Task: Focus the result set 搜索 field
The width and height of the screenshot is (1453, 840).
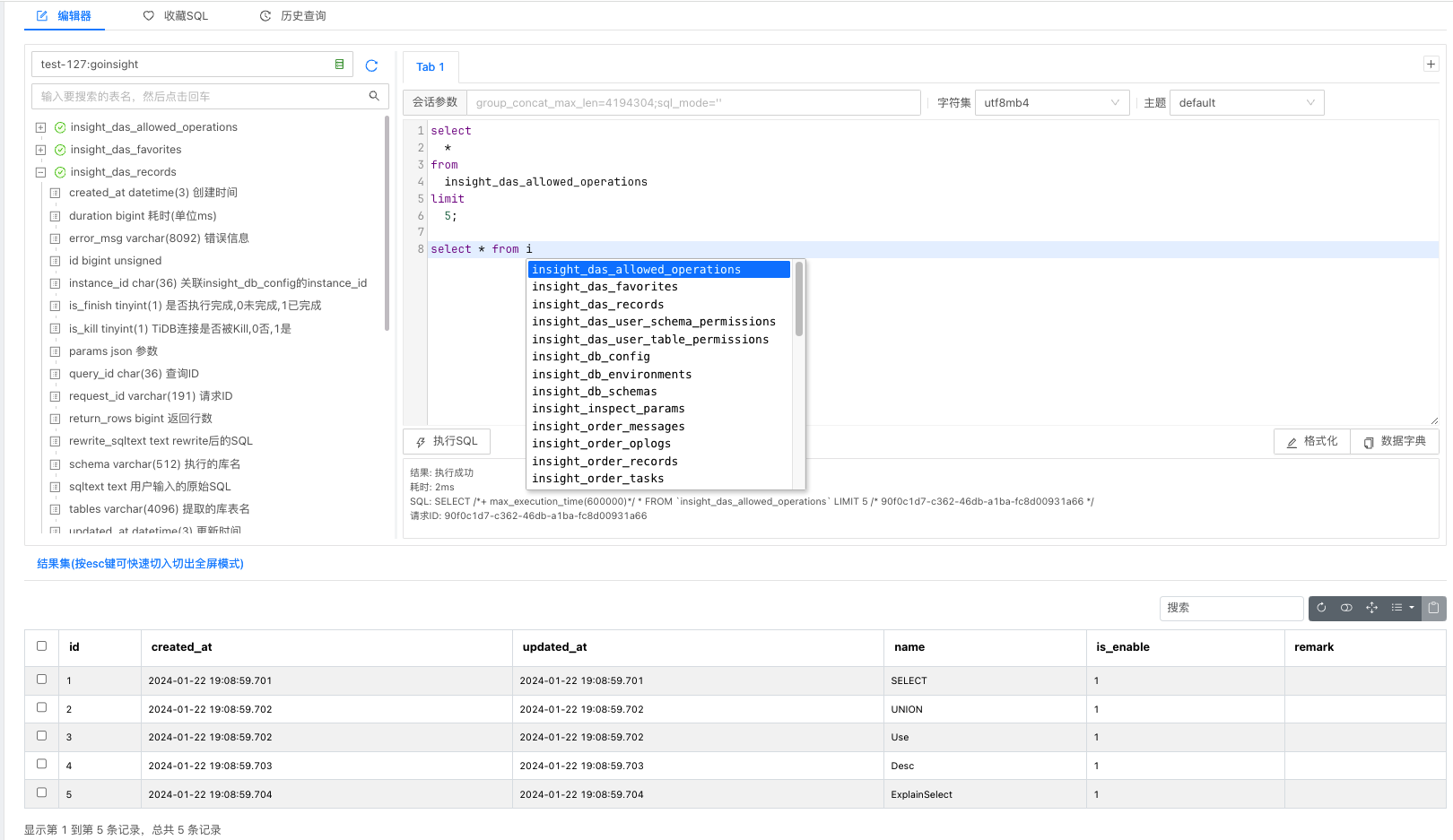Action: 1231,608
